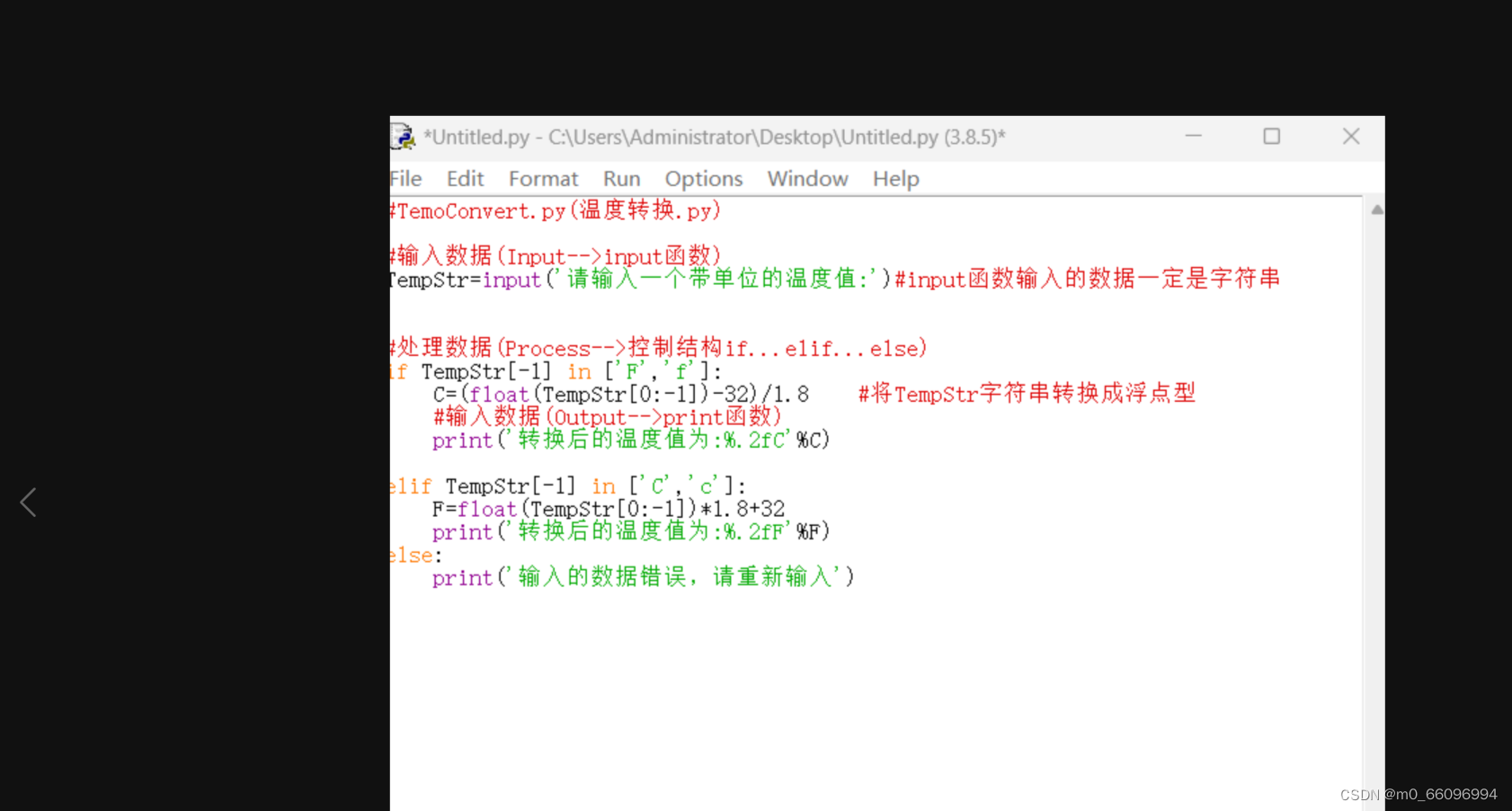The image size is (1512, 811).
Task: Click the float conversion comment text
Action: 1025,393
